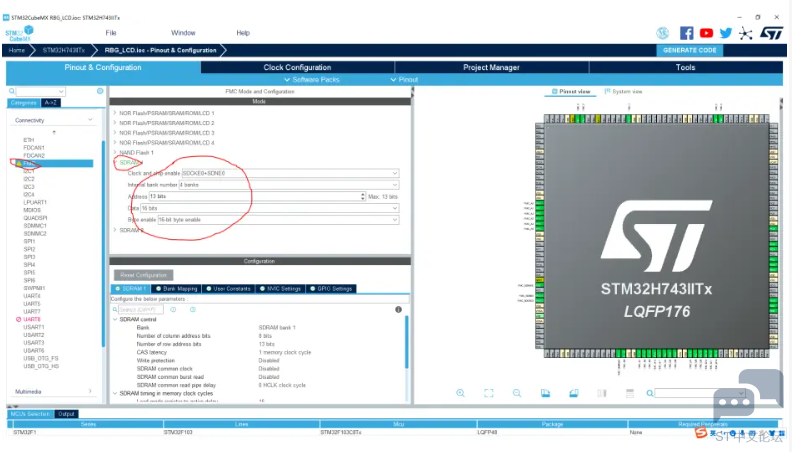Switch to Tools tab
Screen dimensions: 792x452
685,67
